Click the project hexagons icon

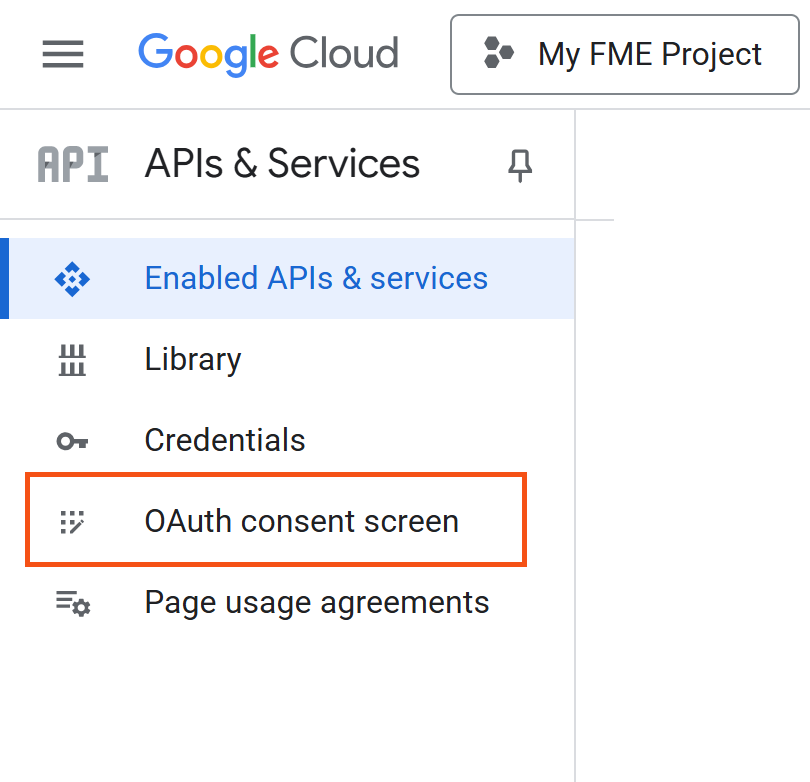[499, 53]
